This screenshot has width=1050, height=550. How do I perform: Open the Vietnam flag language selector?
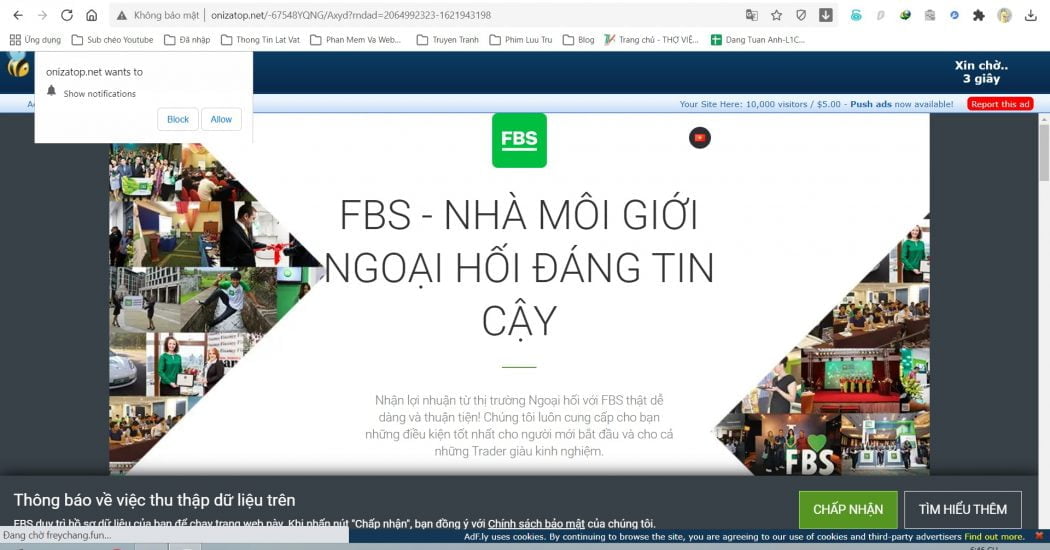pos(700,138)
